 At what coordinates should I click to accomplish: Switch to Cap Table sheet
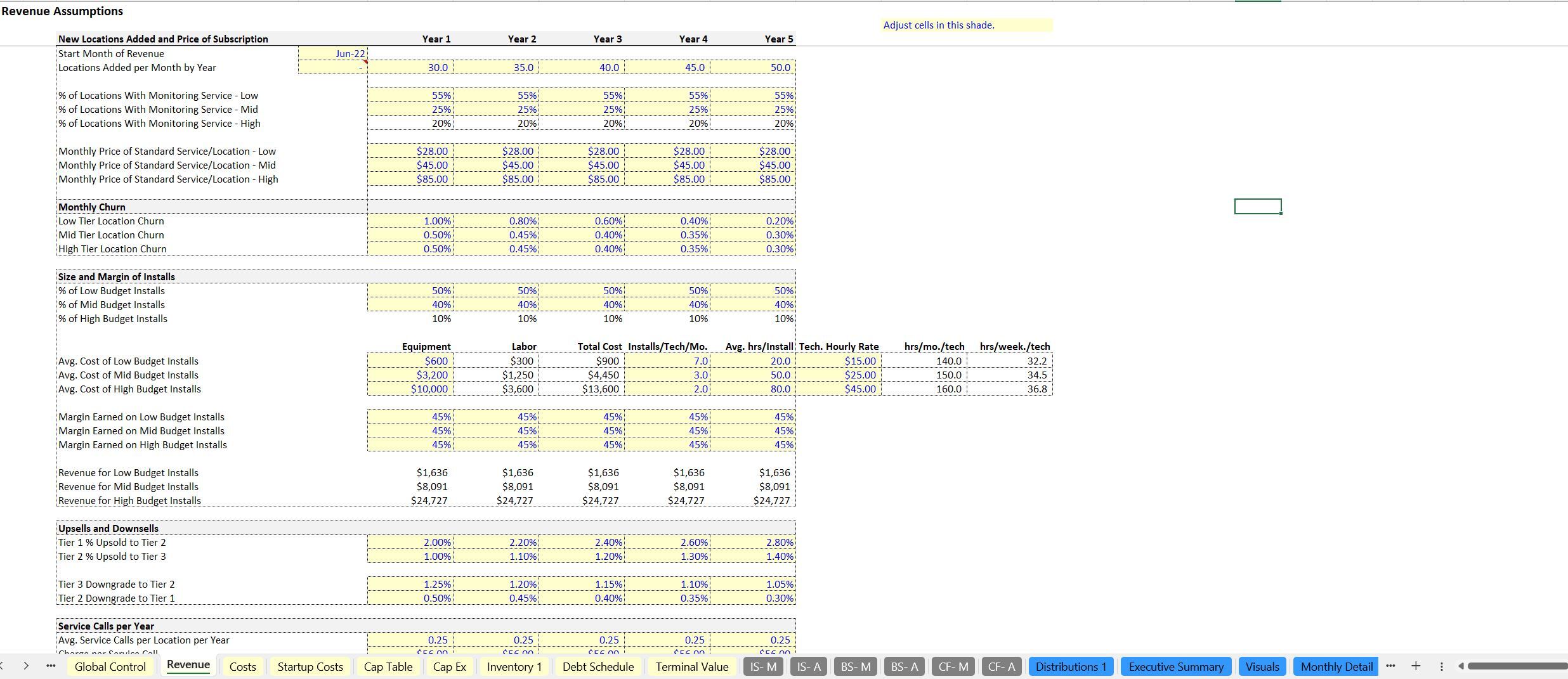[x=388, y=666]
